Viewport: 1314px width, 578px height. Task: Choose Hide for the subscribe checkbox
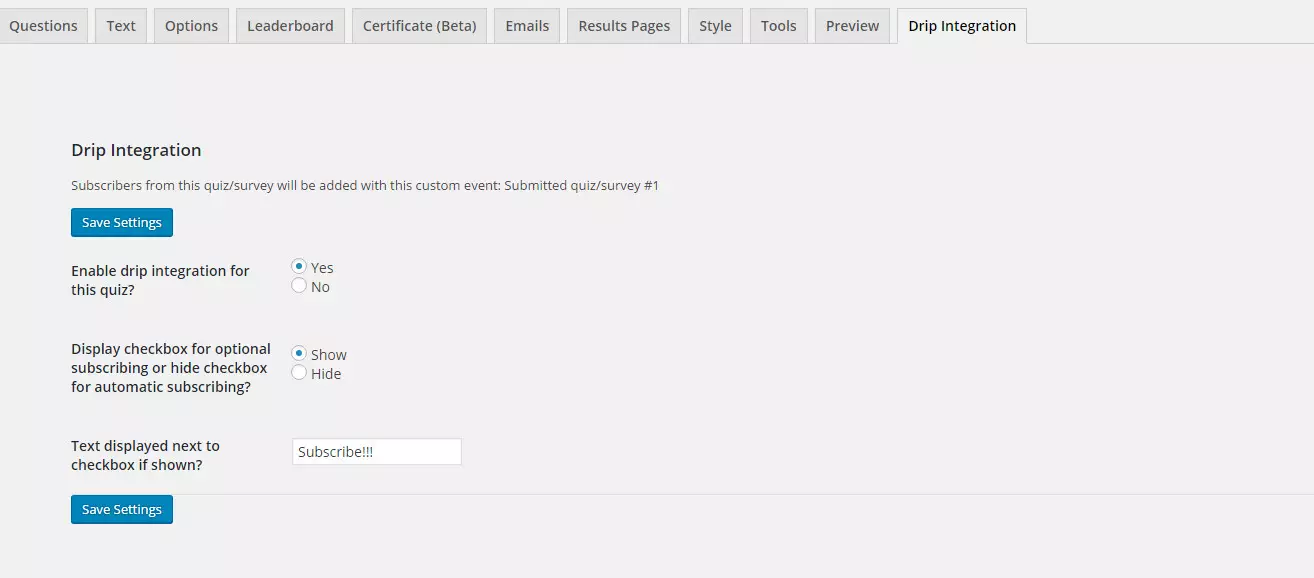(299, 373)
